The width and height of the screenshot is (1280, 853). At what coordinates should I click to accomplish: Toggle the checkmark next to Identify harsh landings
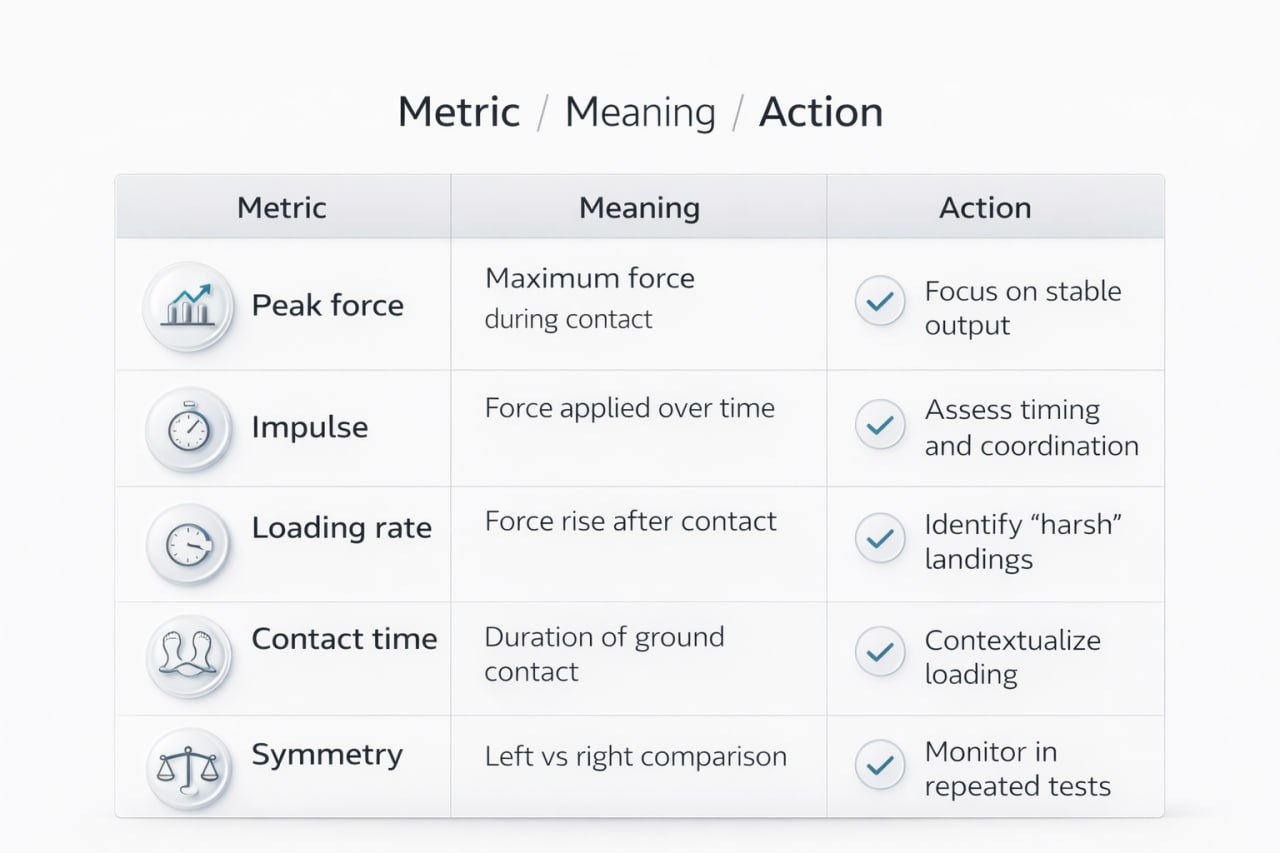click(x=880, y=538)
